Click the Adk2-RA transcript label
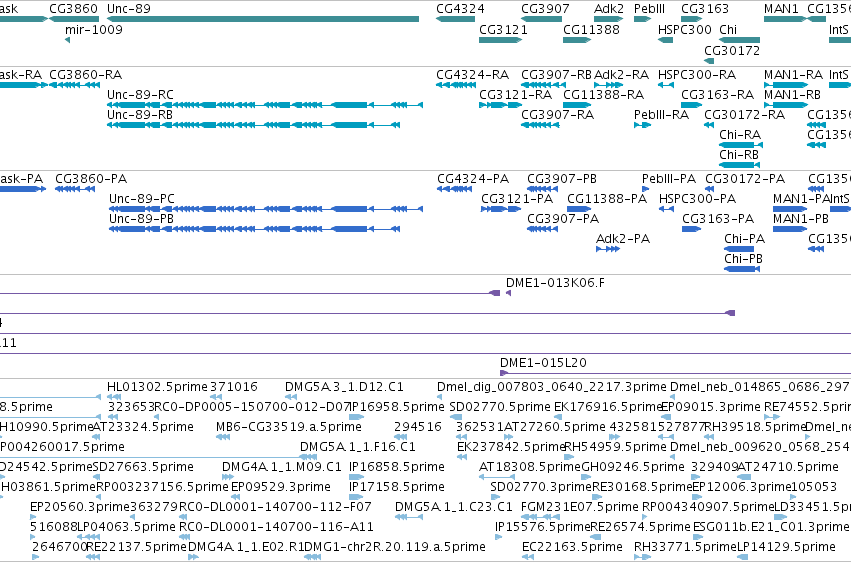 pos(621,74)
